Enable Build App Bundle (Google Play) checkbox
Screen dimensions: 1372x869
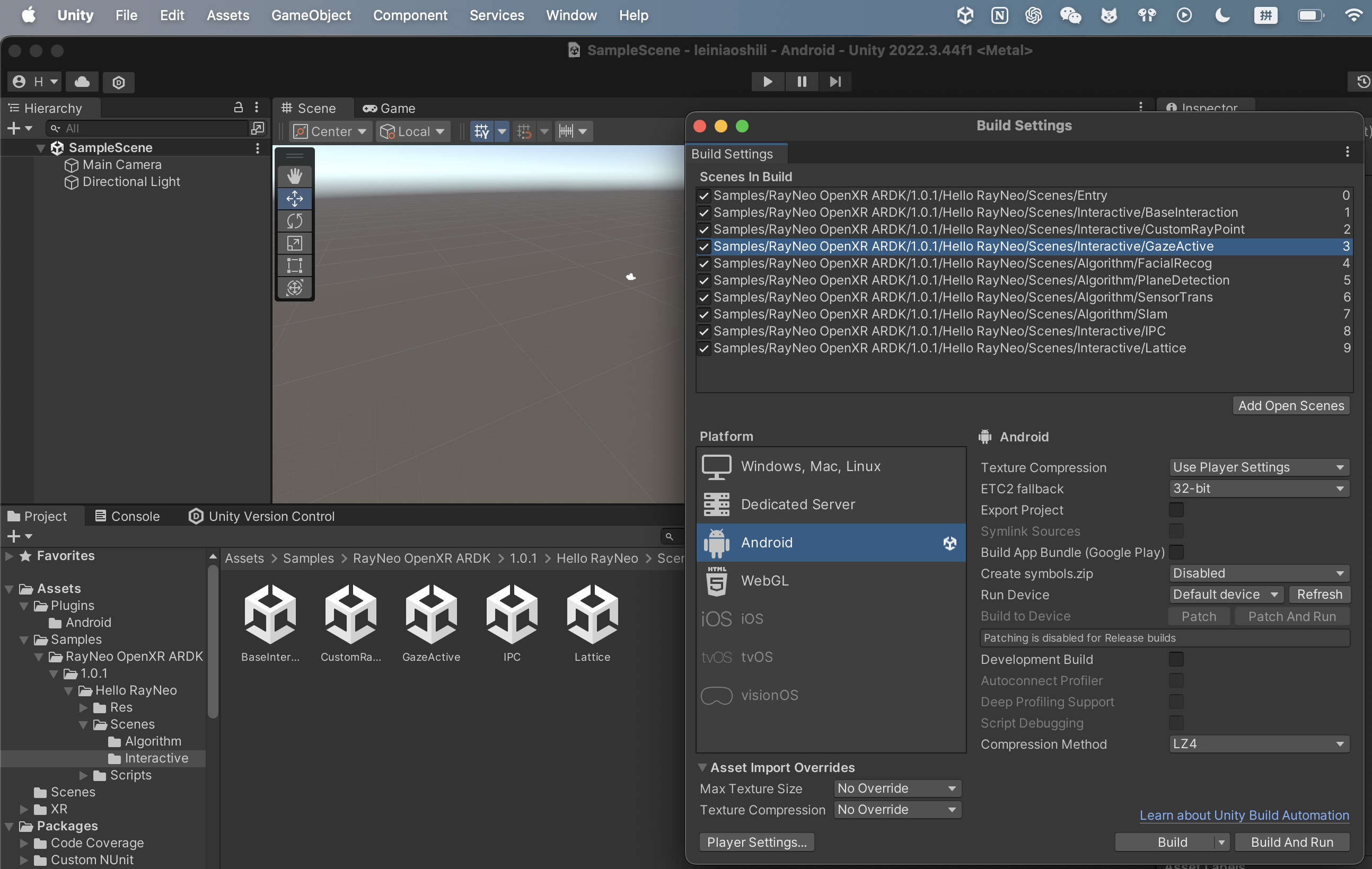[1176, 552]
